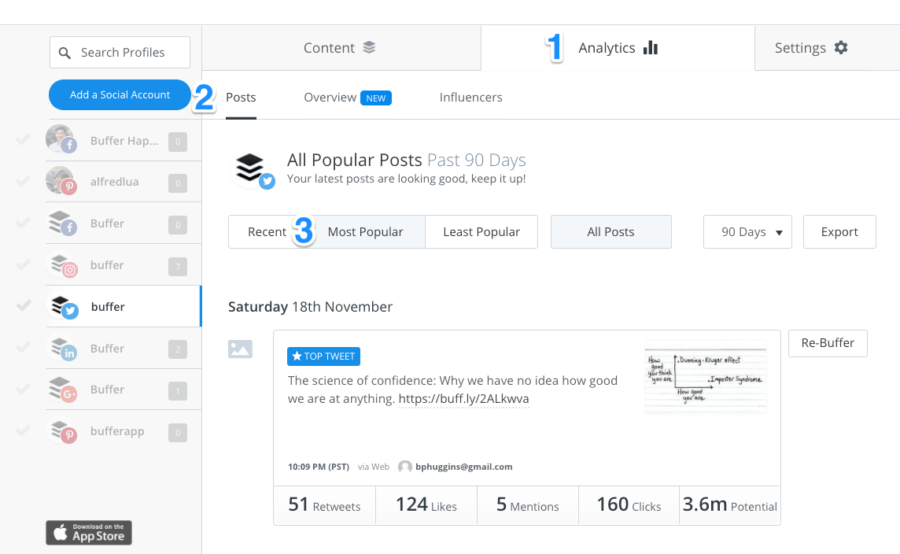This screenshot has width=900, height=554.
Task: Toggle checkmark for buffer Twitter profile
Action: [23, 306]
